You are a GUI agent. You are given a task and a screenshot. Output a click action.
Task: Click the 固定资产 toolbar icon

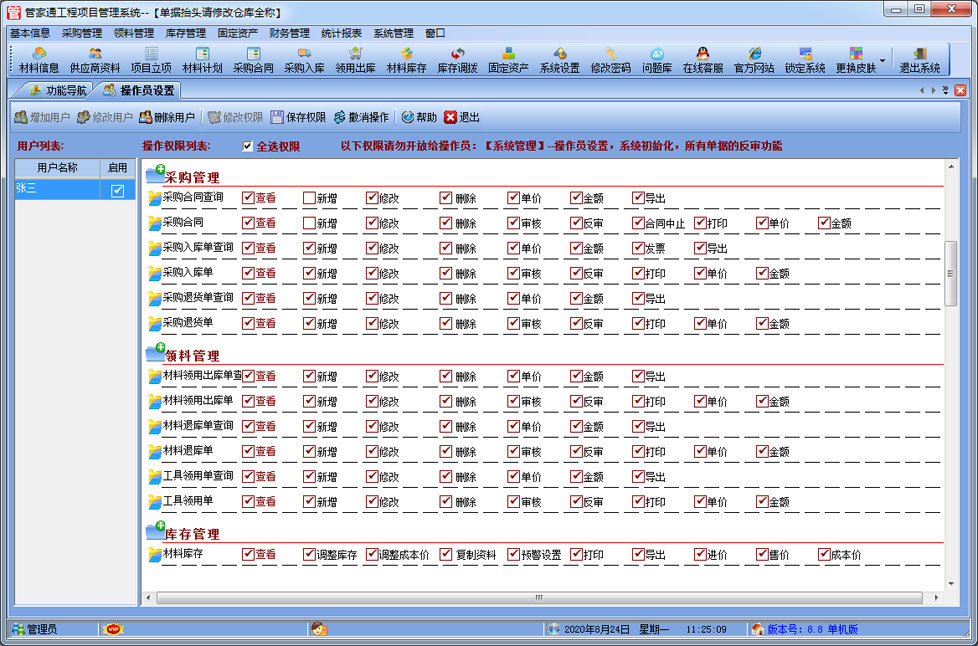[x=508, y=60]
